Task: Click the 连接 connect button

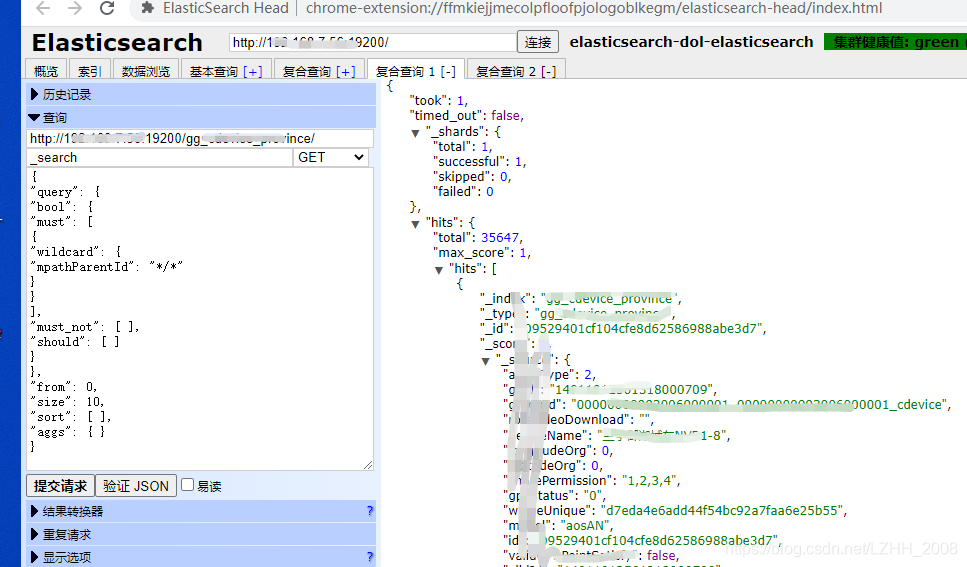Action: 538,42
